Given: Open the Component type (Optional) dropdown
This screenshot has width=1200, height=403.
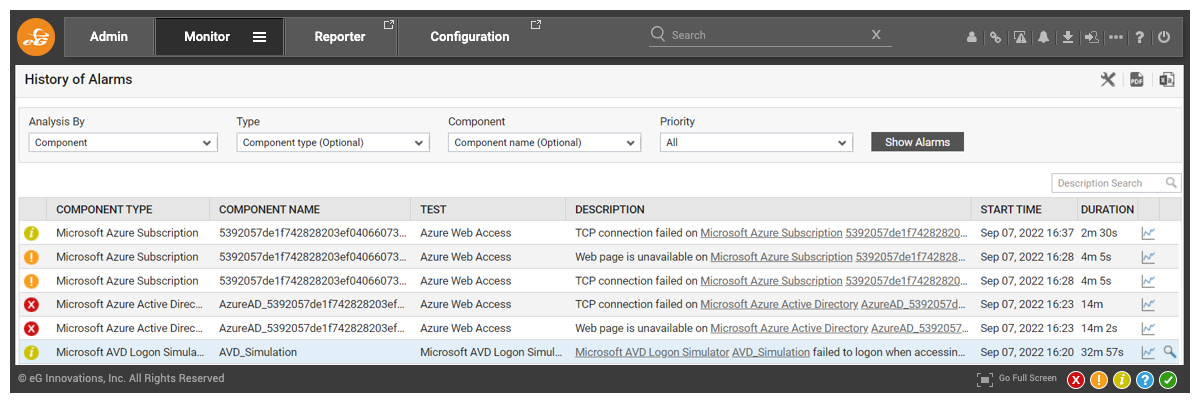Looking at the screenshot, I should click(x=333, y=143).
